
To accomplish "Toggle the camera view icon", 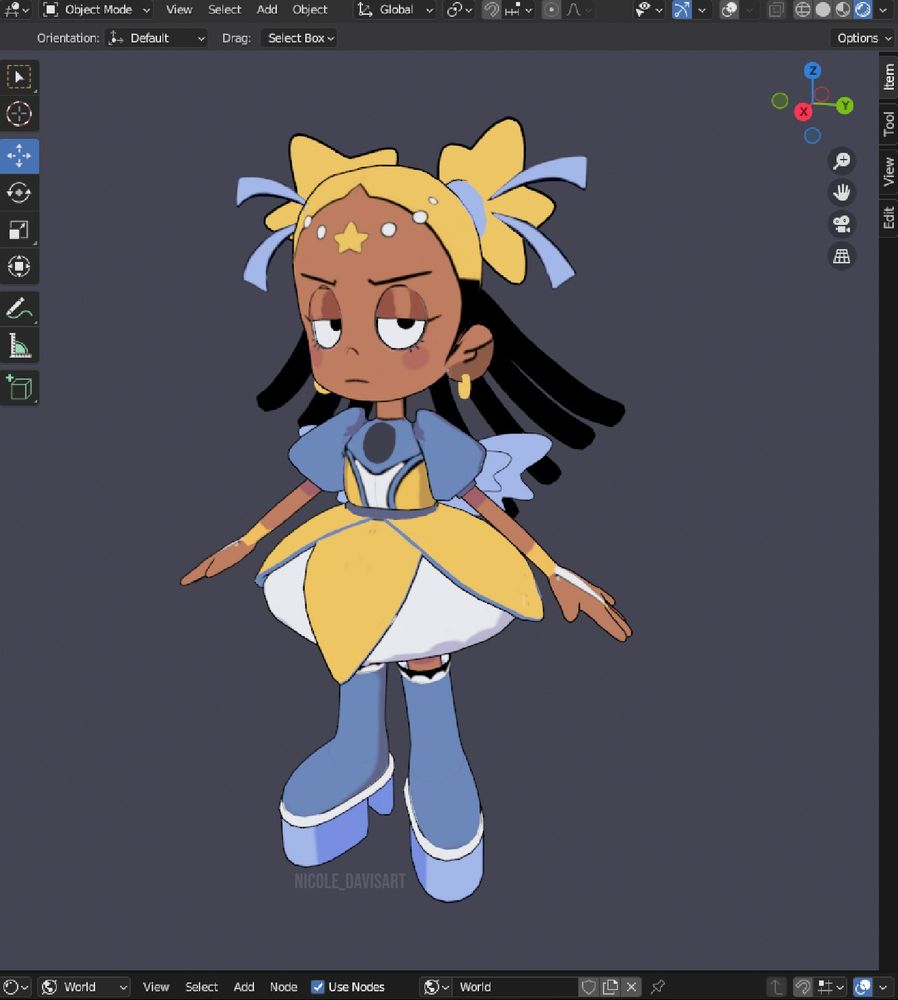I will point(841,224).
